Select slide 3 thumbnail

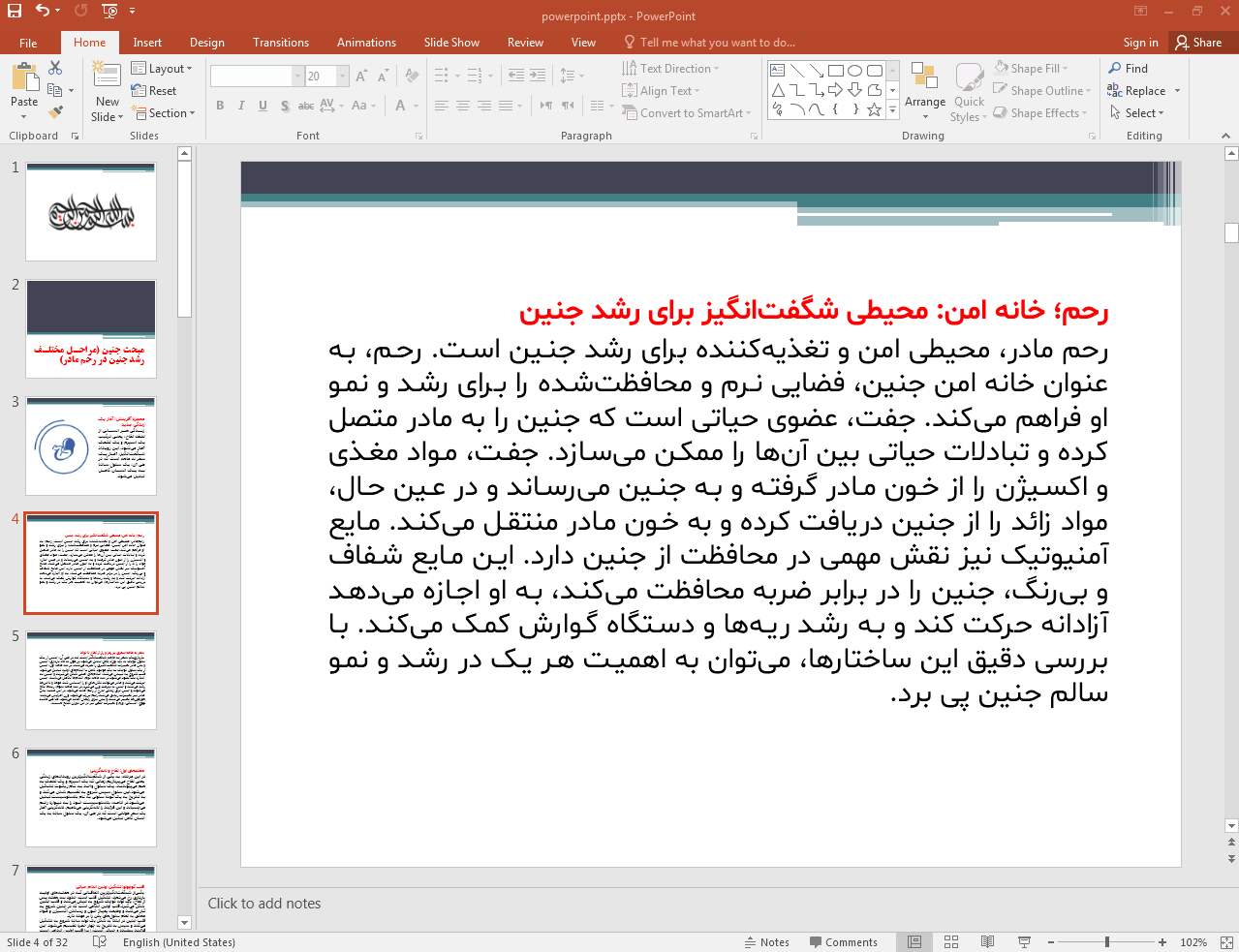point(91,445)
